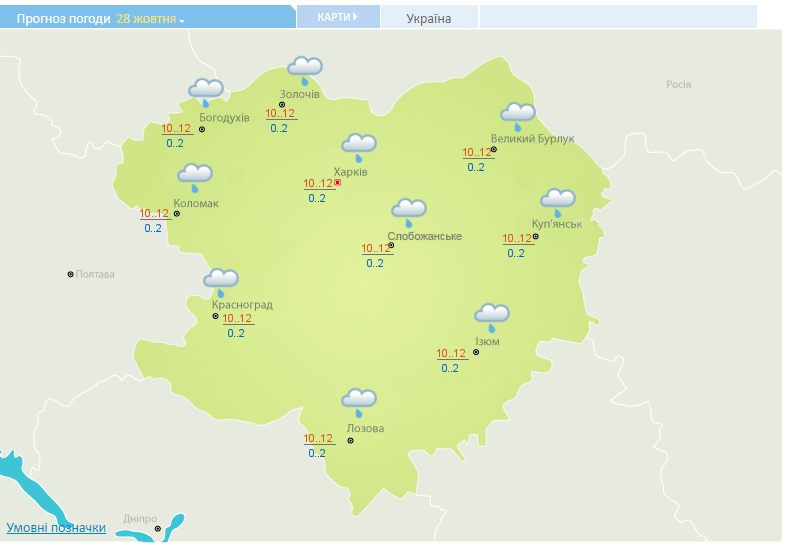788x547 pixels.
Task: Click the rain cloud icon above Великий Бурлук
Action: coord(518,117)
